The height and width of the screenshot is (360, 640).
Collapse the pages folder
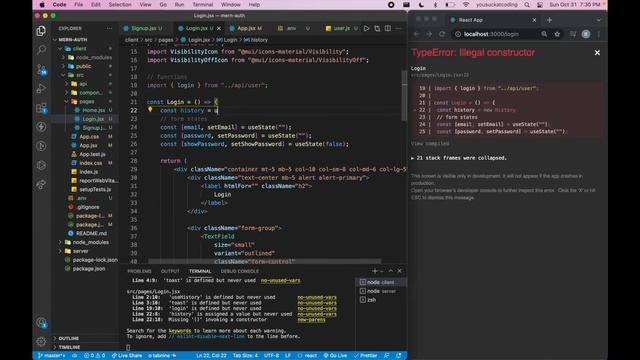click(x=87, y=101)
